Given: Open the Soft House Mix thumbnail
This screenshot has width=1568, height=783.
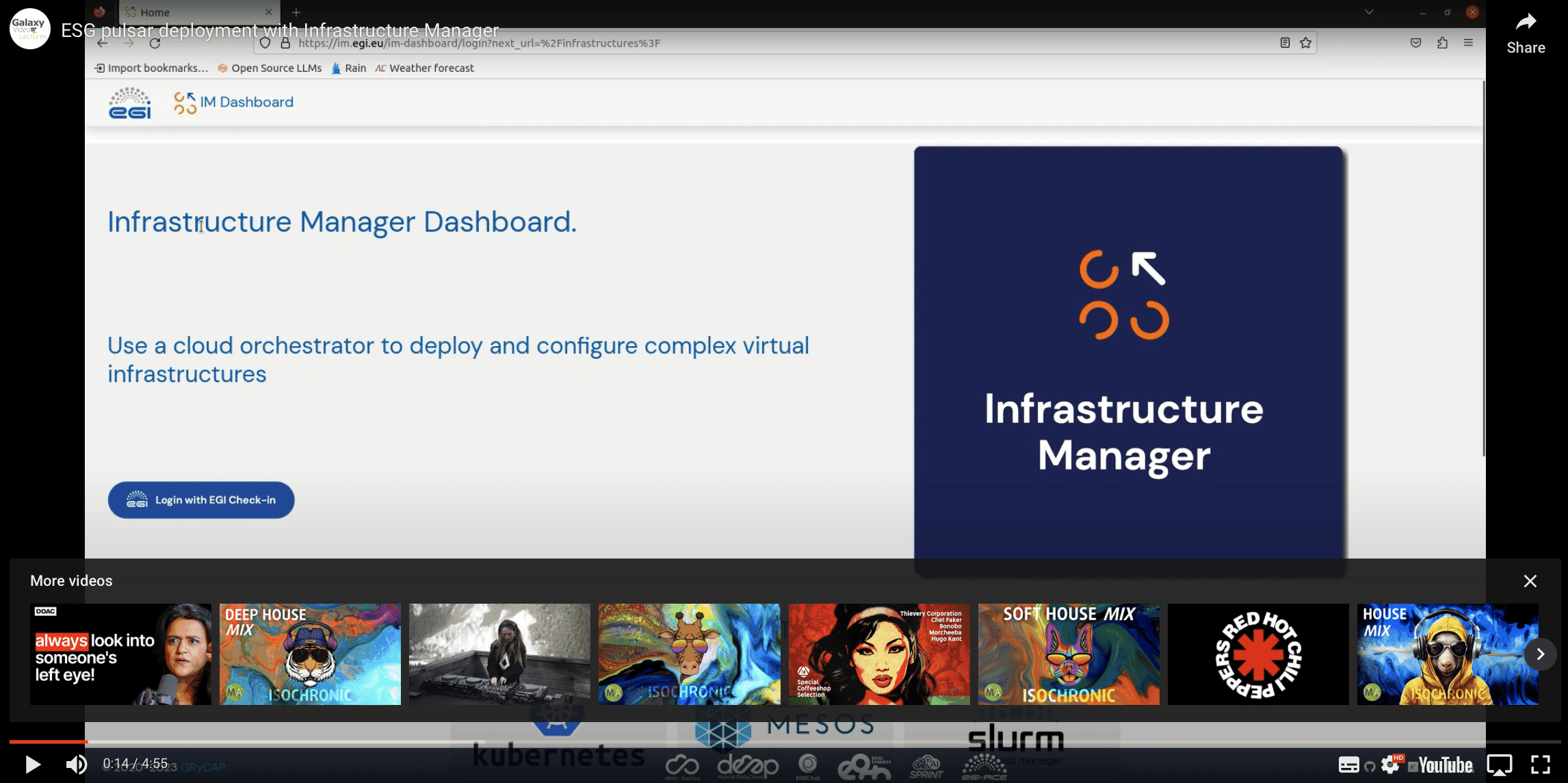Looking at the screenshot, I should pos(1069,654).
